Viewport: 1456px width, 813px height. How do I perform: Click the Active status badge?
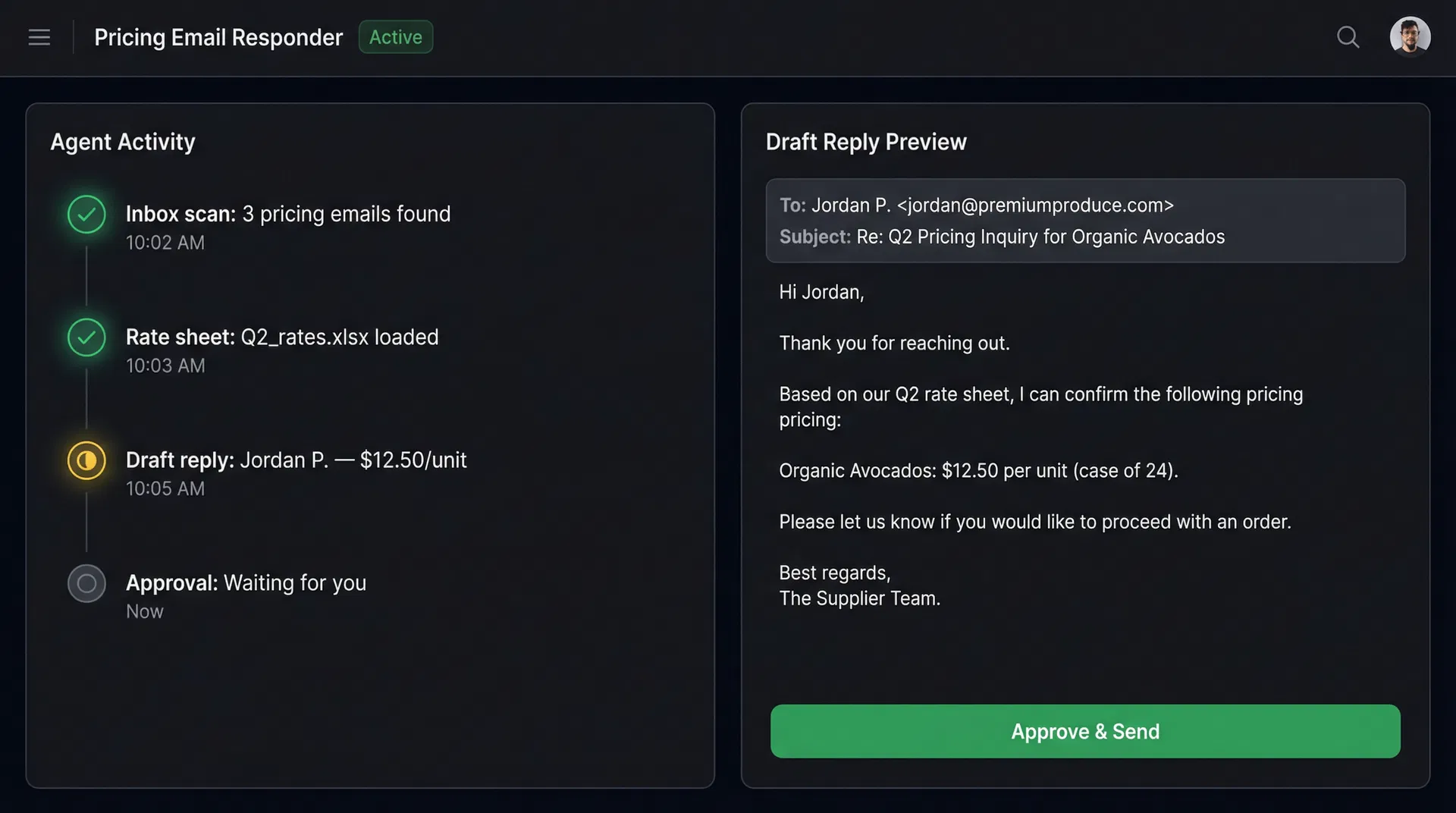(x=395, y=37)
